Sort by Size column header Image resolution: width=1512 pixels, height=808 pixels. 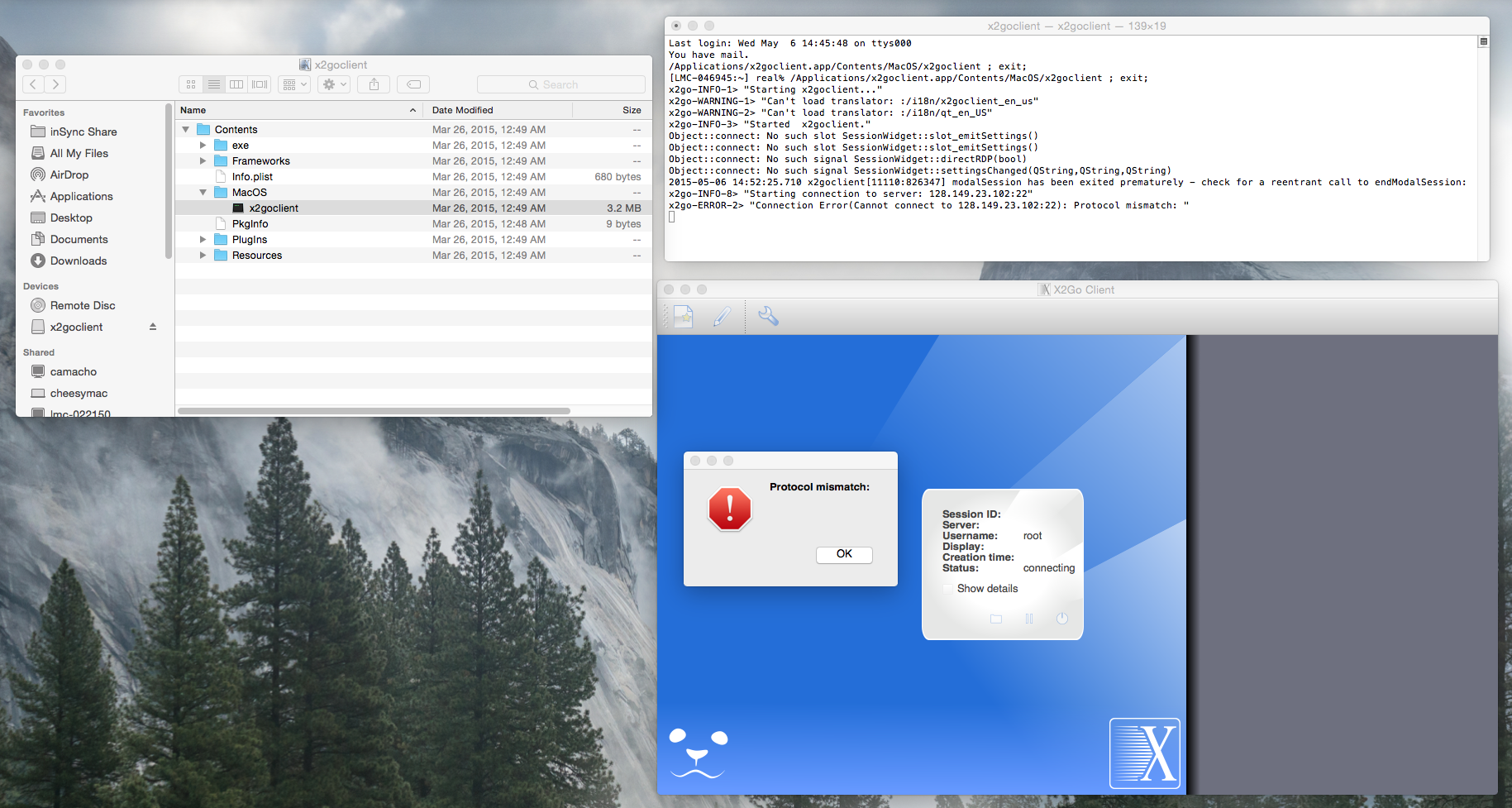pos(612,110)
